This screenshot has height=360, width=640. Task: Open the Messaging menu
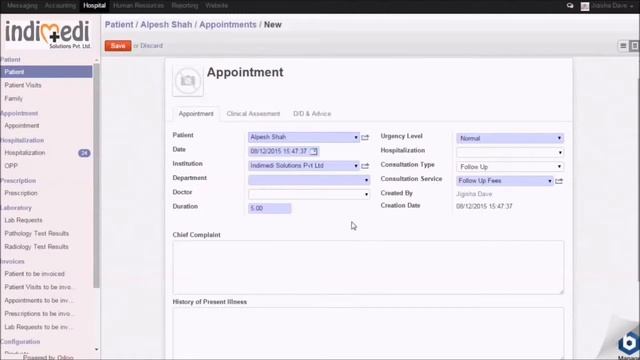coord(22,6)
